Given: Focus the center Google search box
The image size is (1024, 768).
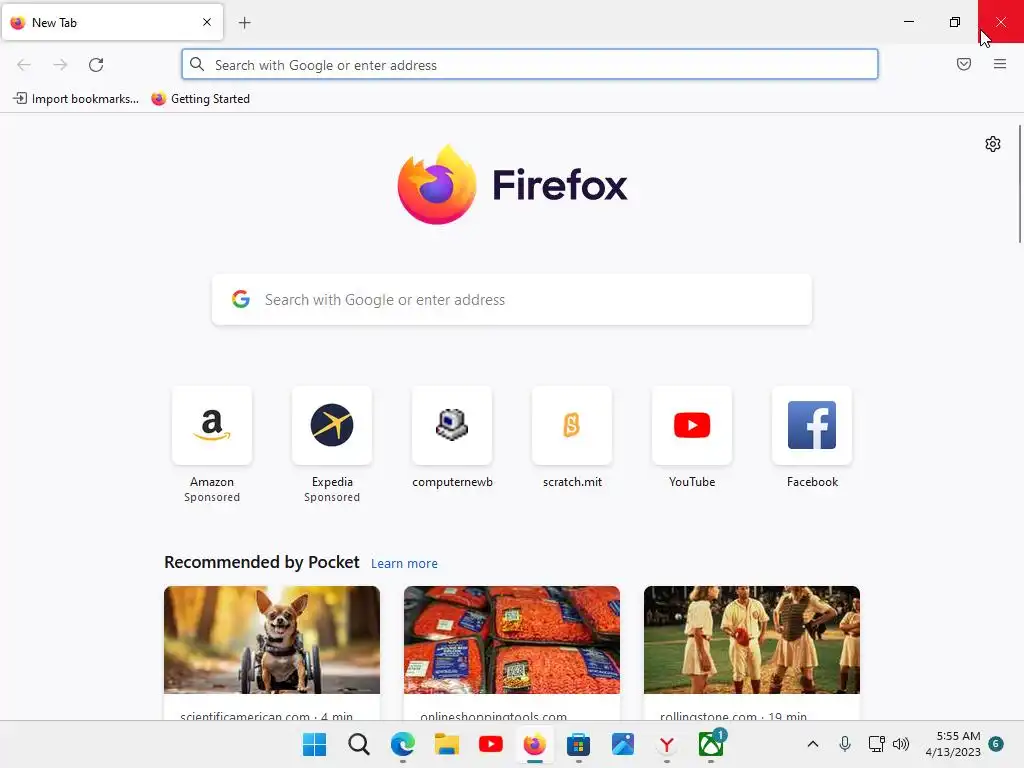Looking at the screenshot, I should tap(512, 300).
